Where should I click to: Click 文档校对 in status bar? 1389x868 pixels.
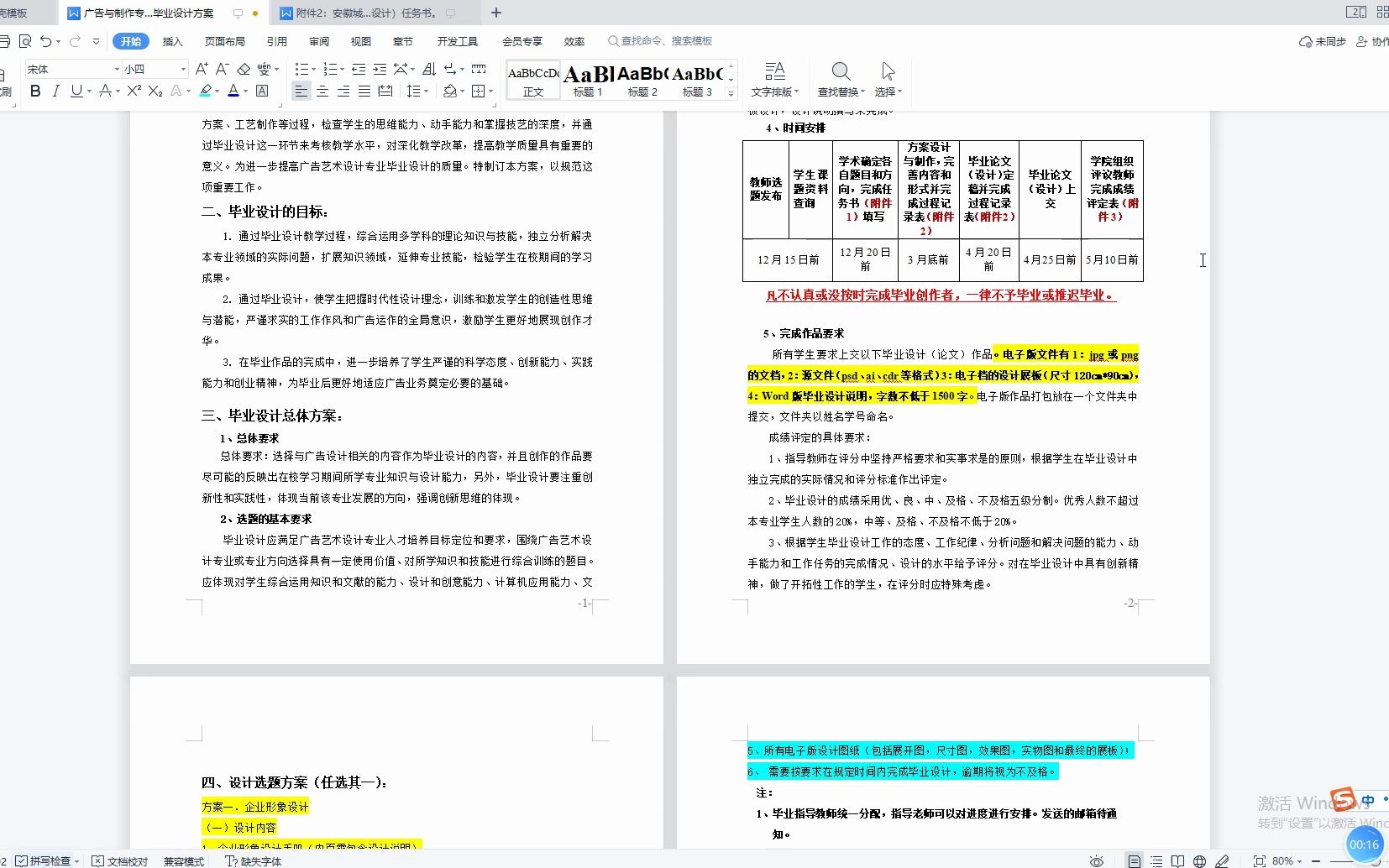[x=120, y=860]
